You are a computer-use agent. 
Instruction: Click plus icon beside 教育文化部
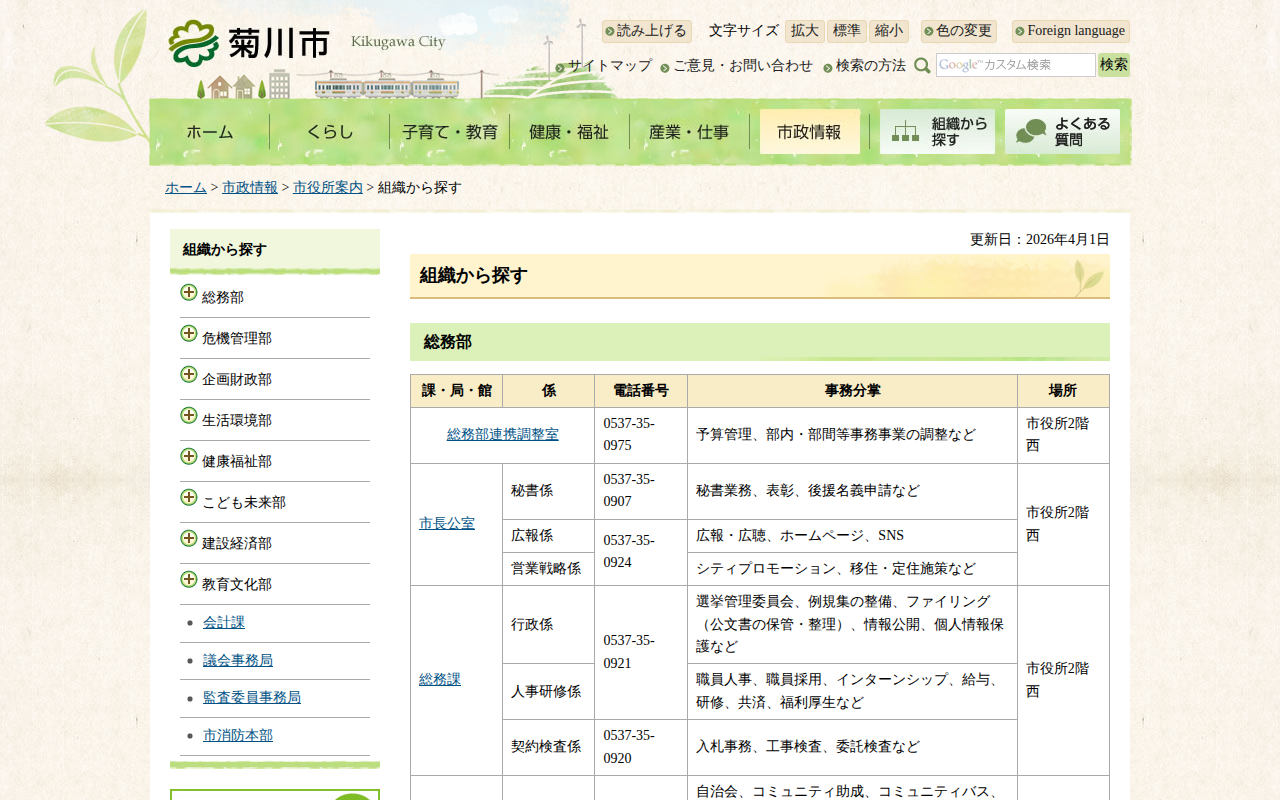click(189, 580)
